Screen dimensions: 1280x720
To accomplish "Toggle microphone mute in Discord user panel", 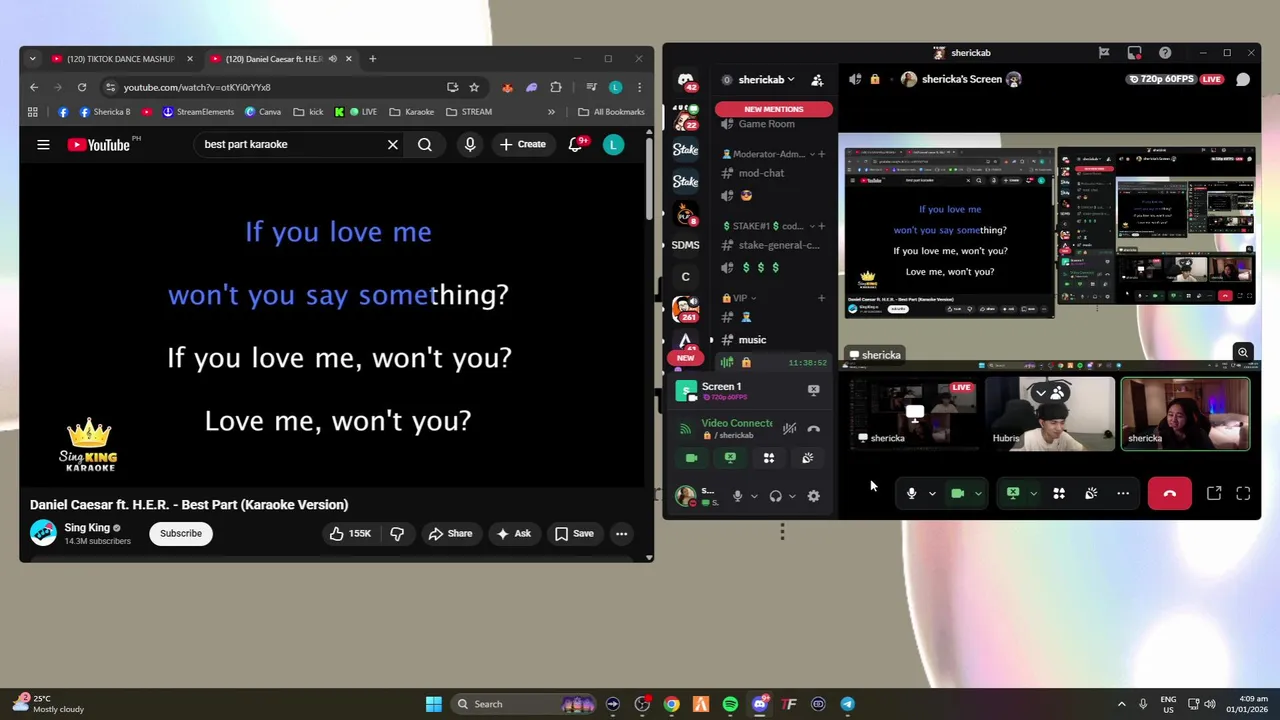I will pyautogui.click(x=737, y=496).
